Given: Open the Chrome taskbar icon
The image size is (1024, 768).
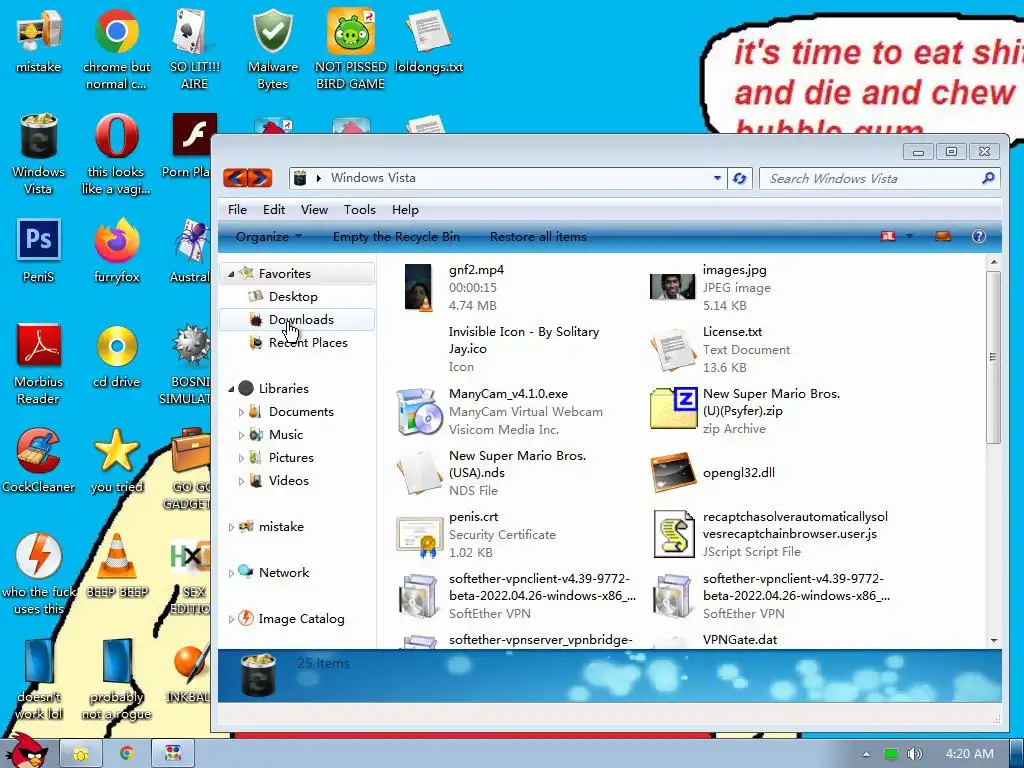Looking at the screenshot, I should pyautogui.click(x=127, y=754).
